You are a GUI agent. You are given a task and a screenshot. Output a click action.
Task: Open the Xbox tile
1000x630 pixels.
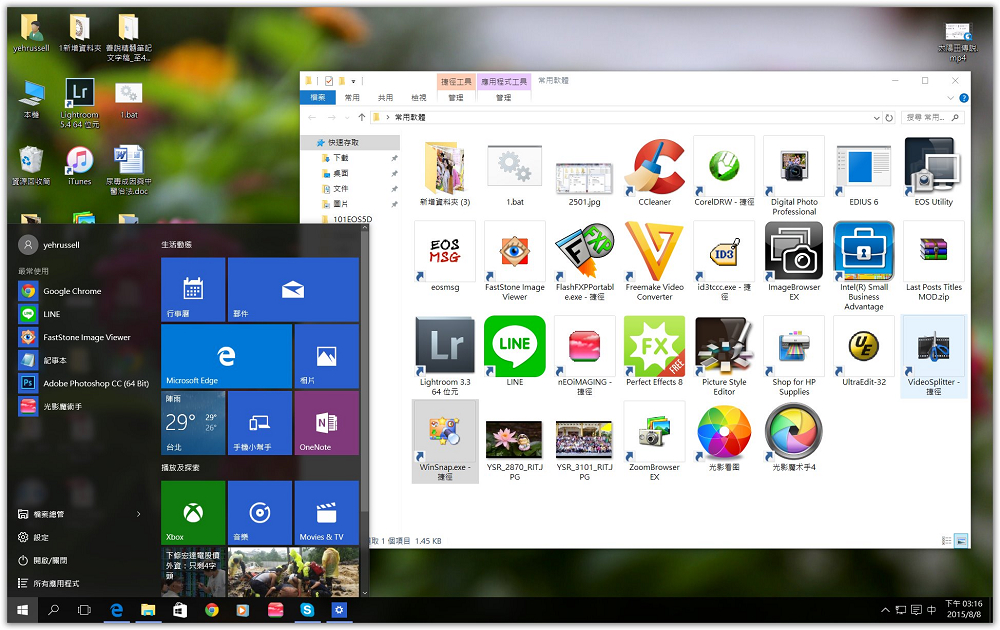tap(193, 513)
